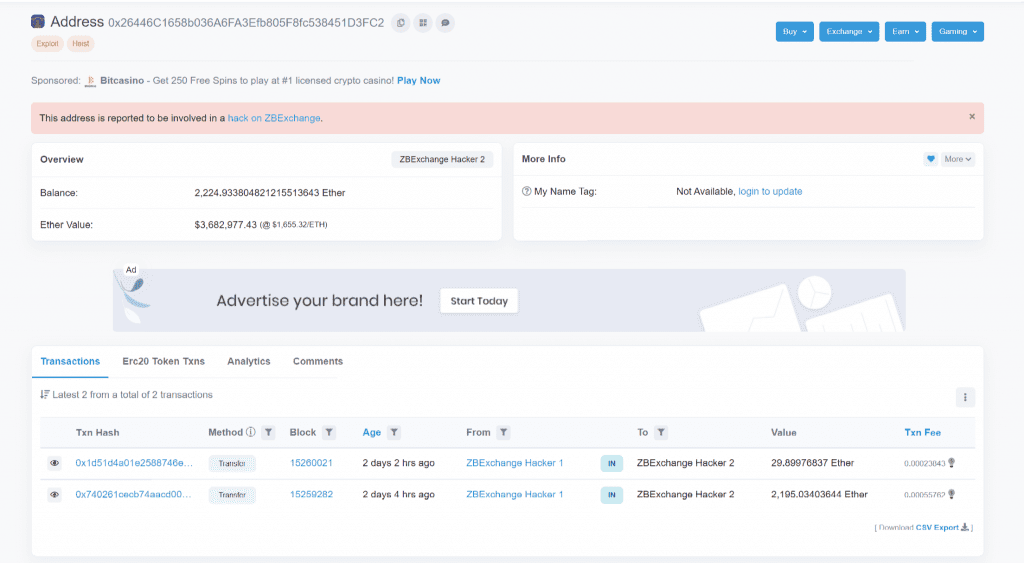Click the 2 days 4 hrs ago age
Image resolution: width=1024 pixels, height=563 pixels.
pos(398,494)
